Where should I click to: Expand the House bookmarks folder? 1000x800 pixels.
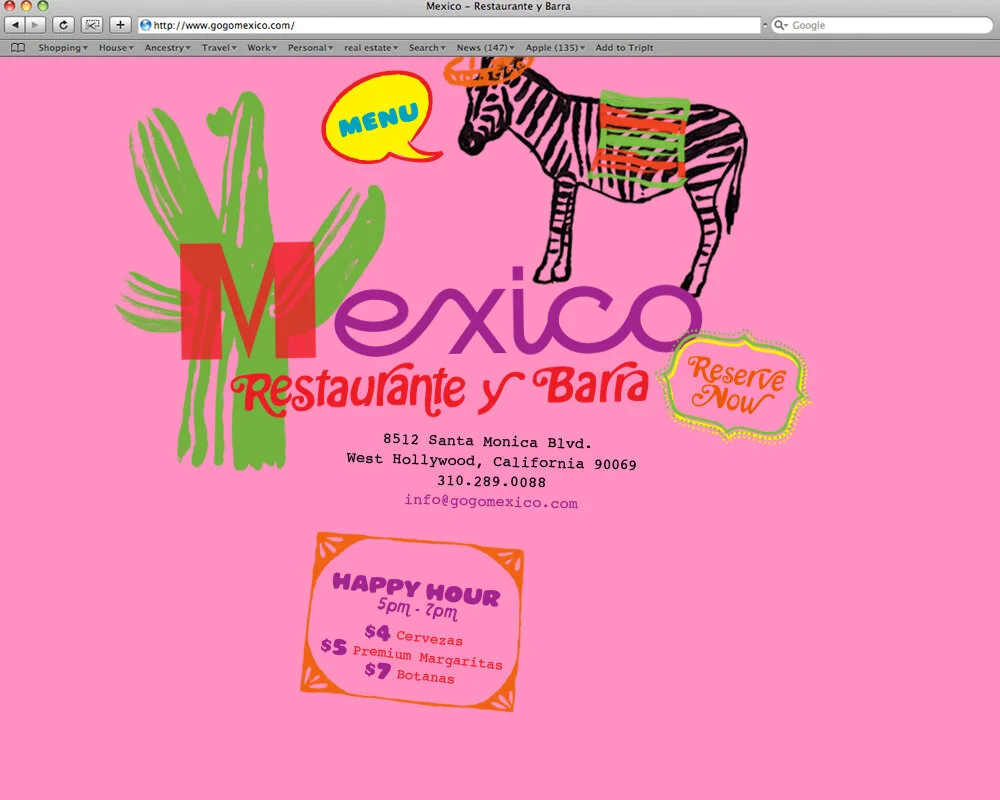115,47
